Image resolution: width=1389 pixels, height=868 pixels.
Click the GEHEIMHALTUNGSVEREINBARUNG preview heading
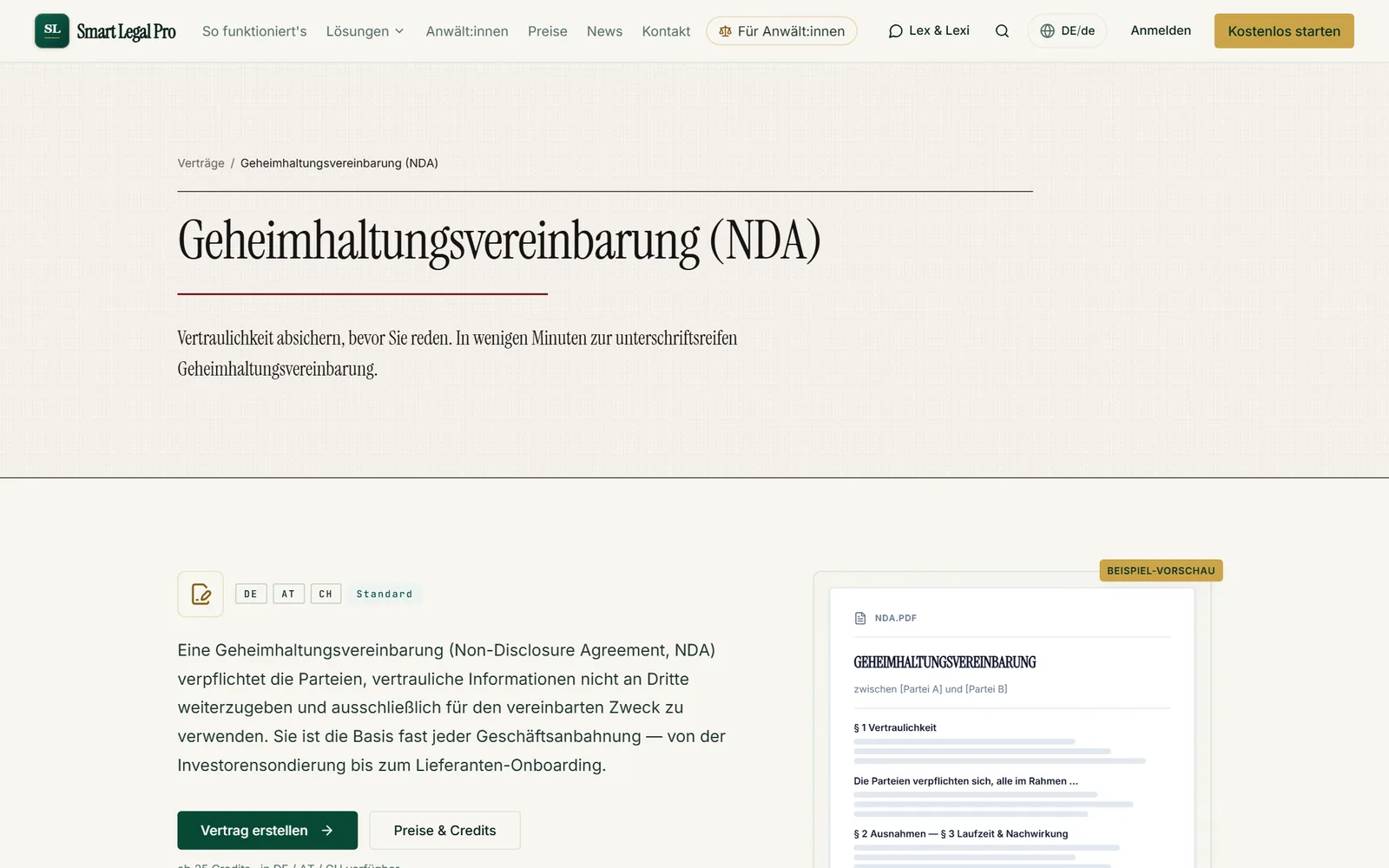[945, 662]
